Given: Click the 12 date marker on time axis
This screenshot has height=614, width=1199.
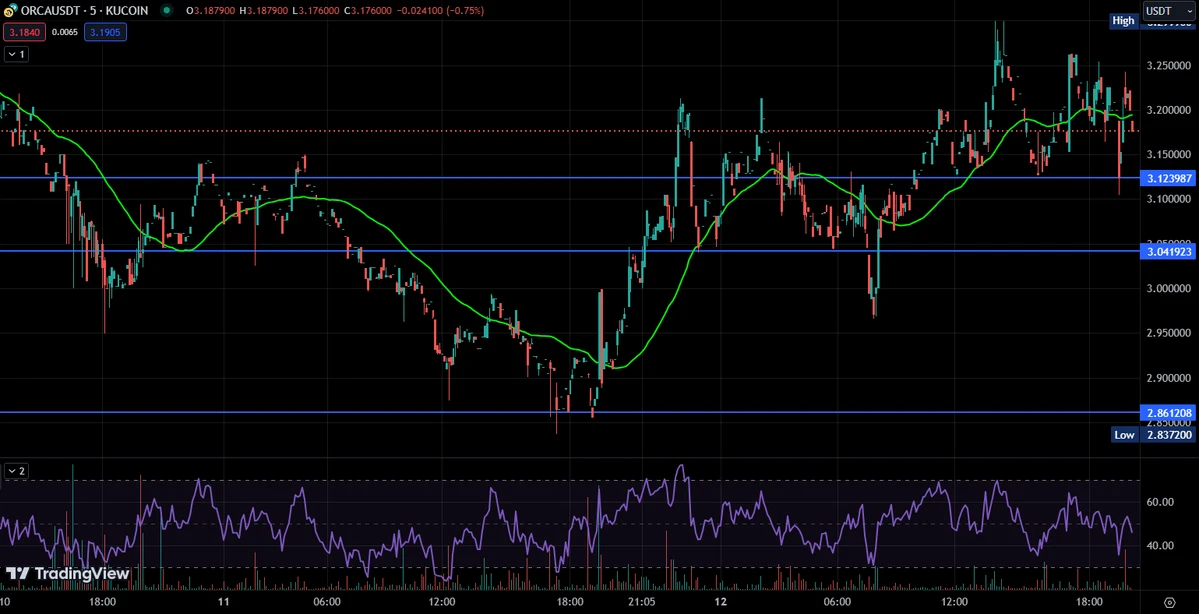Looking at the screenshot, I should 720,602.
